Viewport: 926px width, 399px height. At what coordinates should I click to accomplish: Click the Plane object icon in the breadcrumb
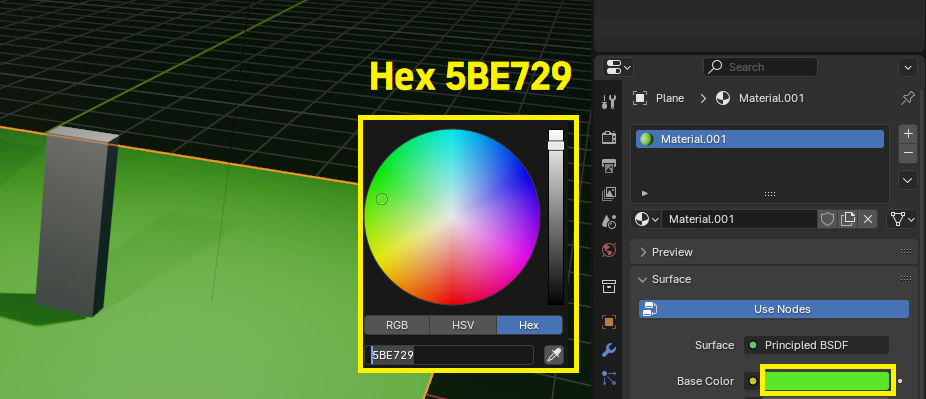tap(640, 99)
